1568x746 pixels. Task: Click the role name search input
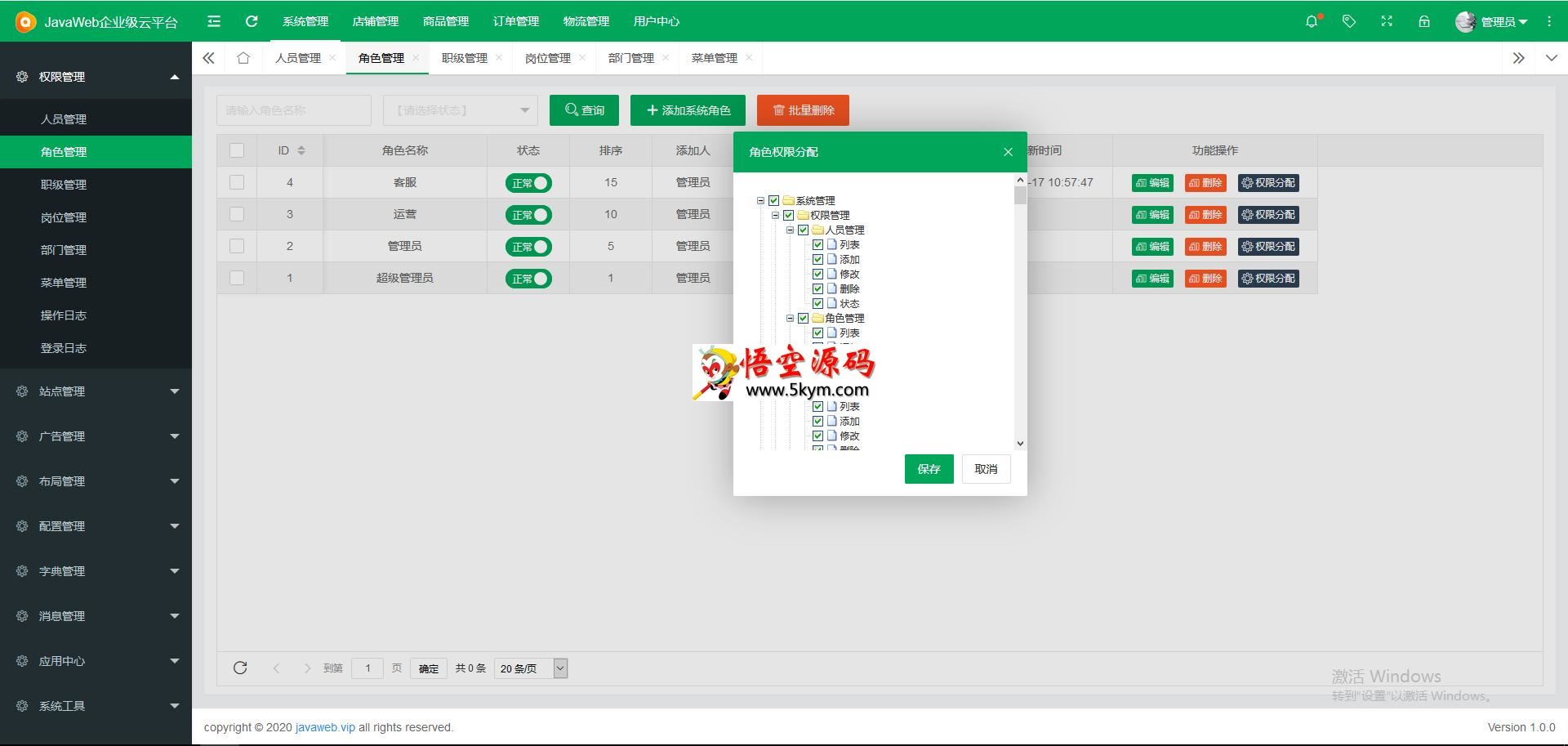294,110
